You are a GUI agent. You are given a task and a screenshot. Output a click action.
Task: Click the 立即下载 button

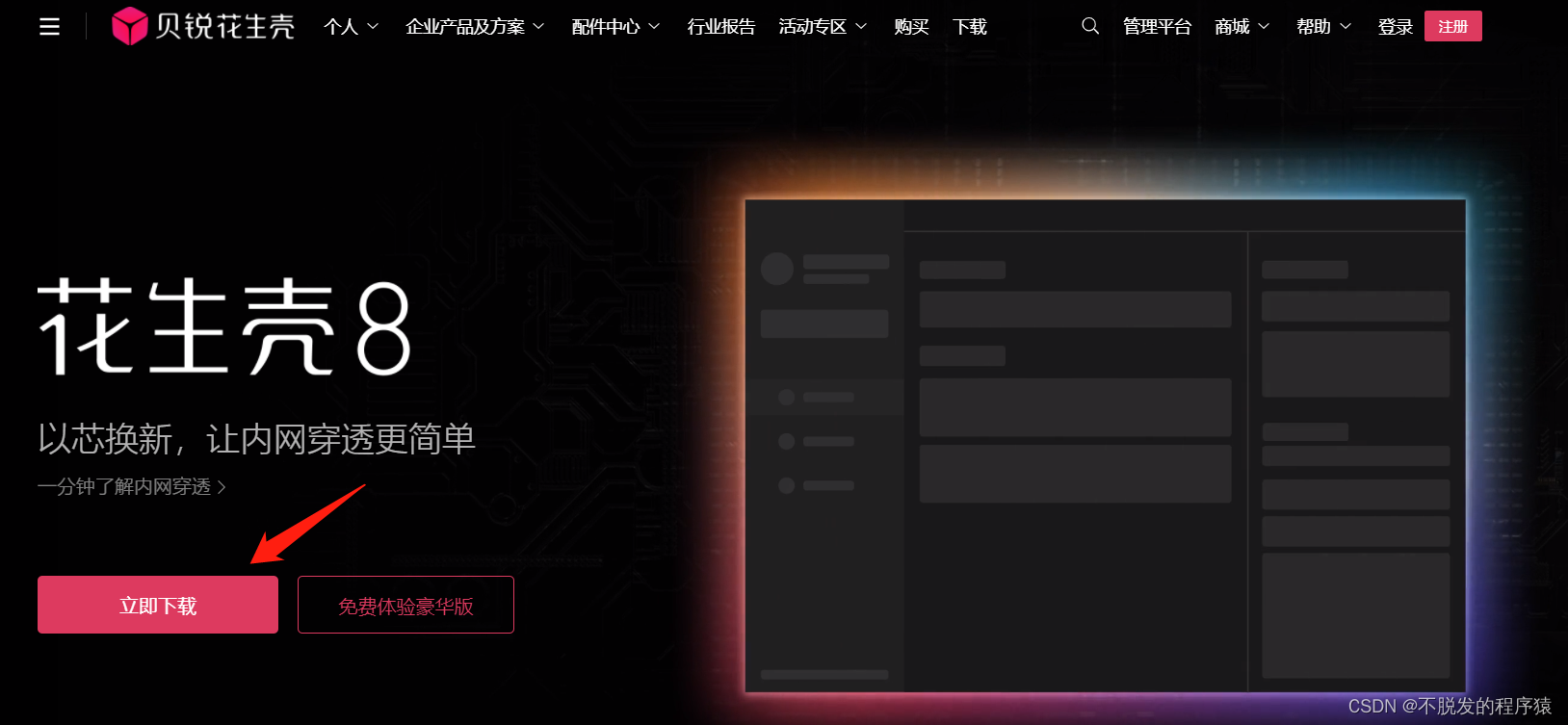tap(158, 605)
